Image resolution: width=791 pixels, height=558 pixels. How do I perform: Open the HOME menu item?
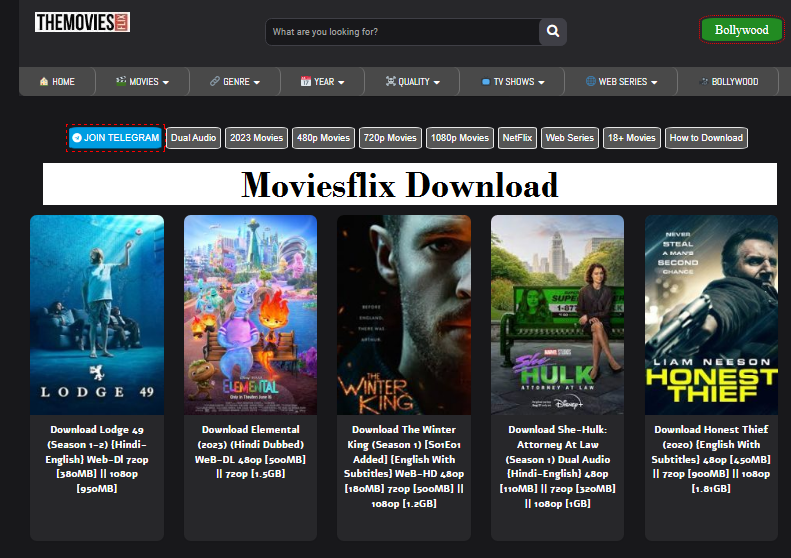coord(57,81)
